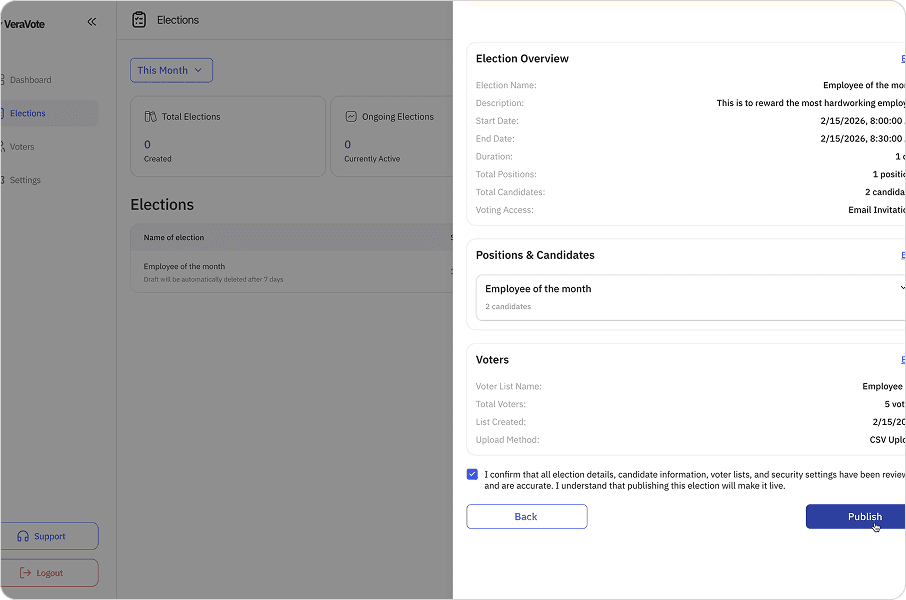906x600 pixels.
Task: Go Back to the previous step
Action: point(526,516)
